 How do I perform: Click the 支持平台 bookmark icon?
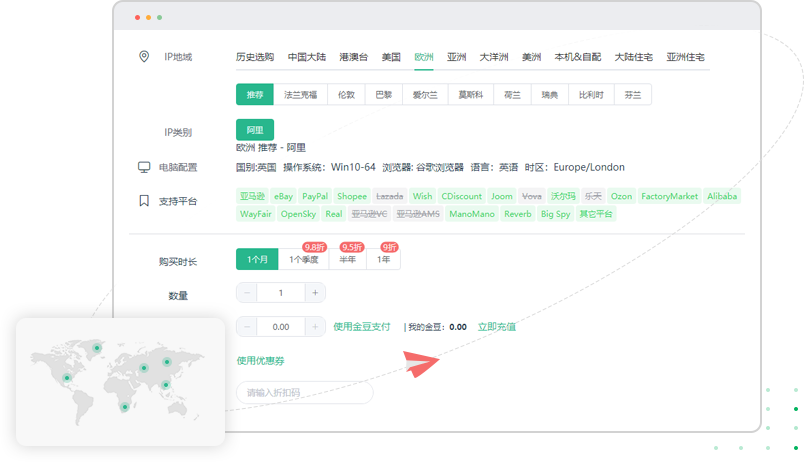point(144,201)
